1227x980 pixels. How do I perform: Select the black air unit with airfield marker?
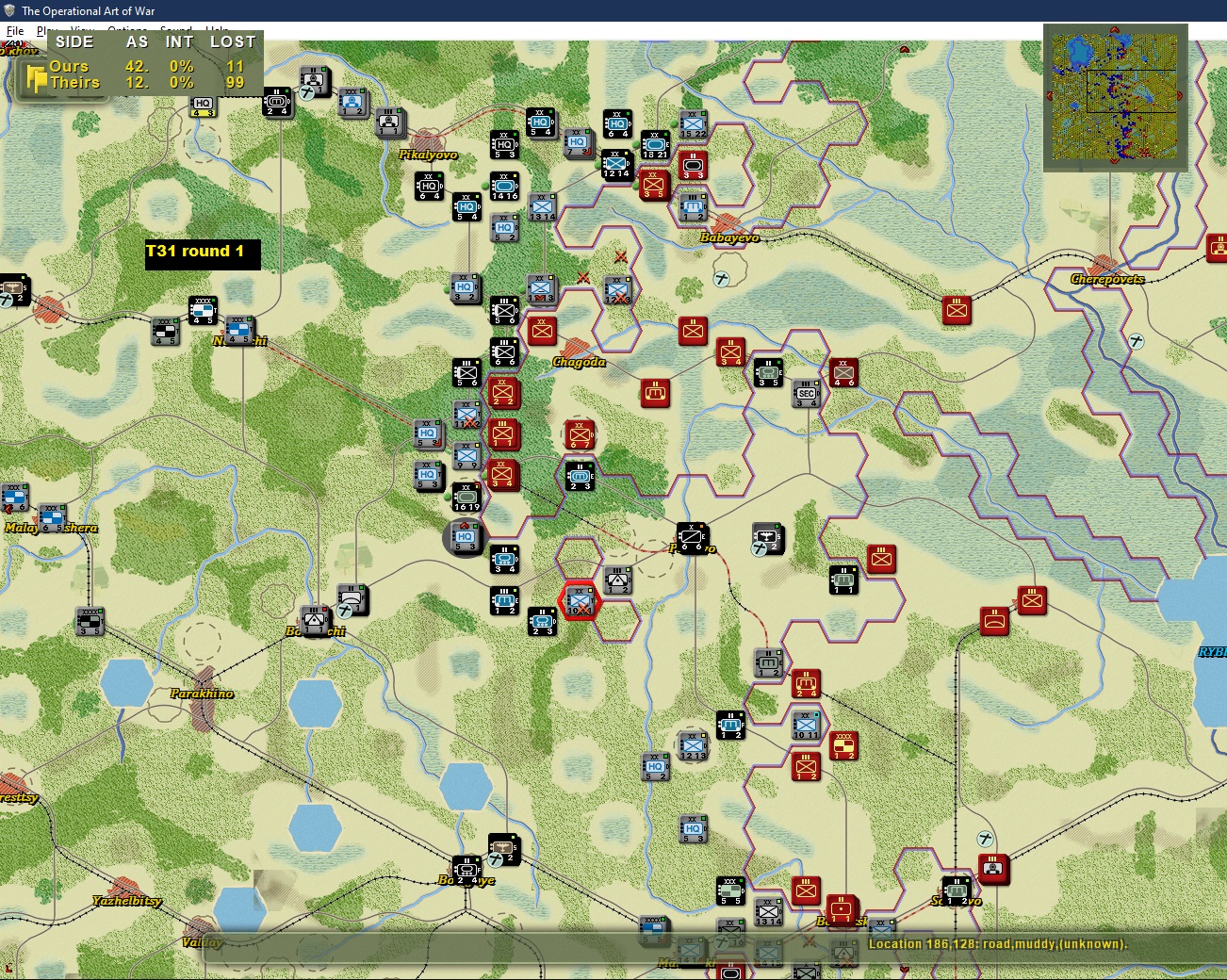pos(768,539)
